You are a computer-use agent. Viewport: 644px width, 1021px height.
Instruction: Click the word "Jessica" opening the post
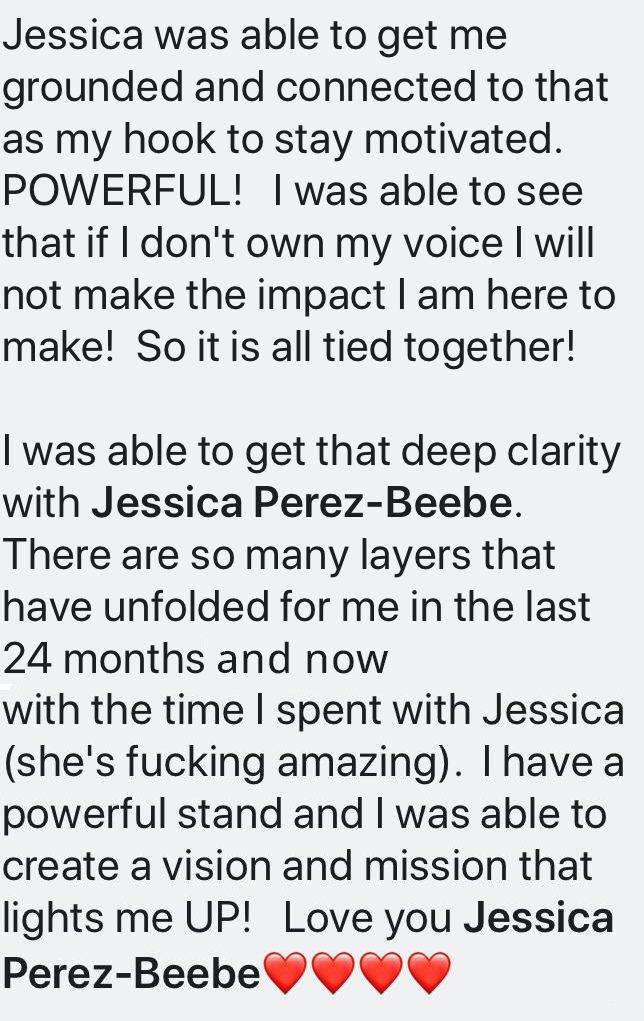coord(73,36)
